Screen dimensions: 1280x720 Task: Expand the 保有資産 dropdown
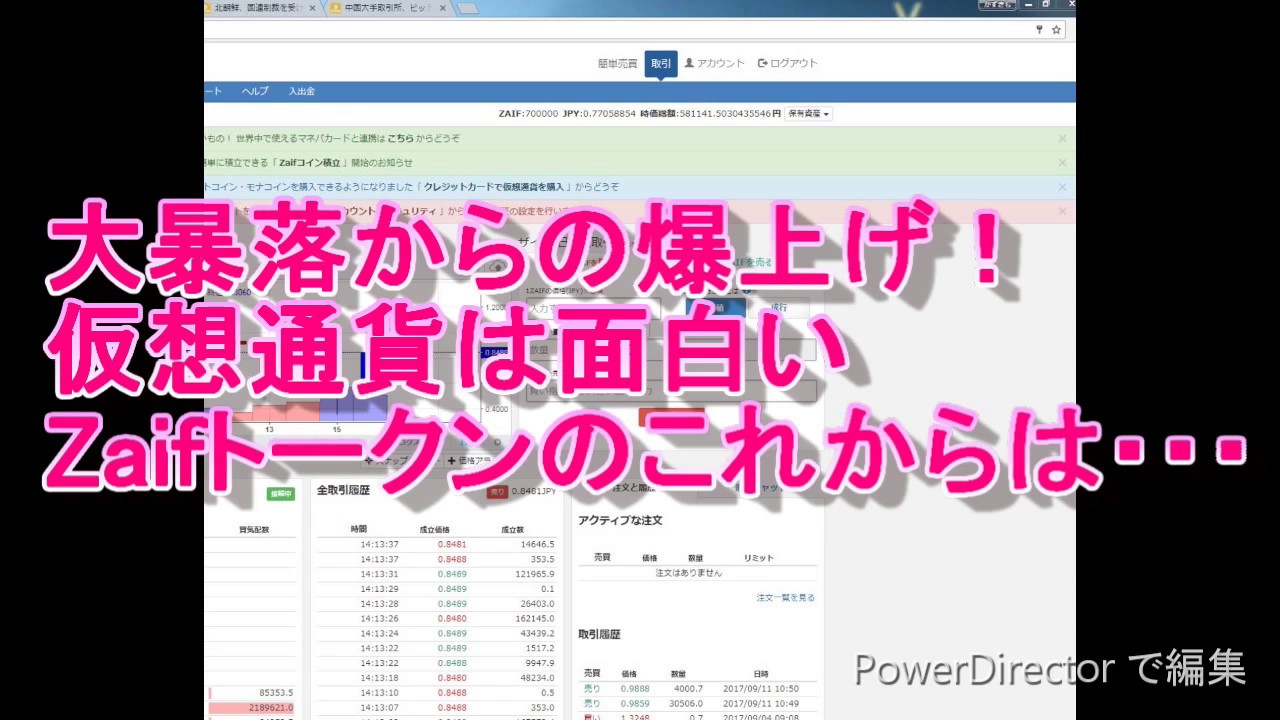(x=808, y=114)
